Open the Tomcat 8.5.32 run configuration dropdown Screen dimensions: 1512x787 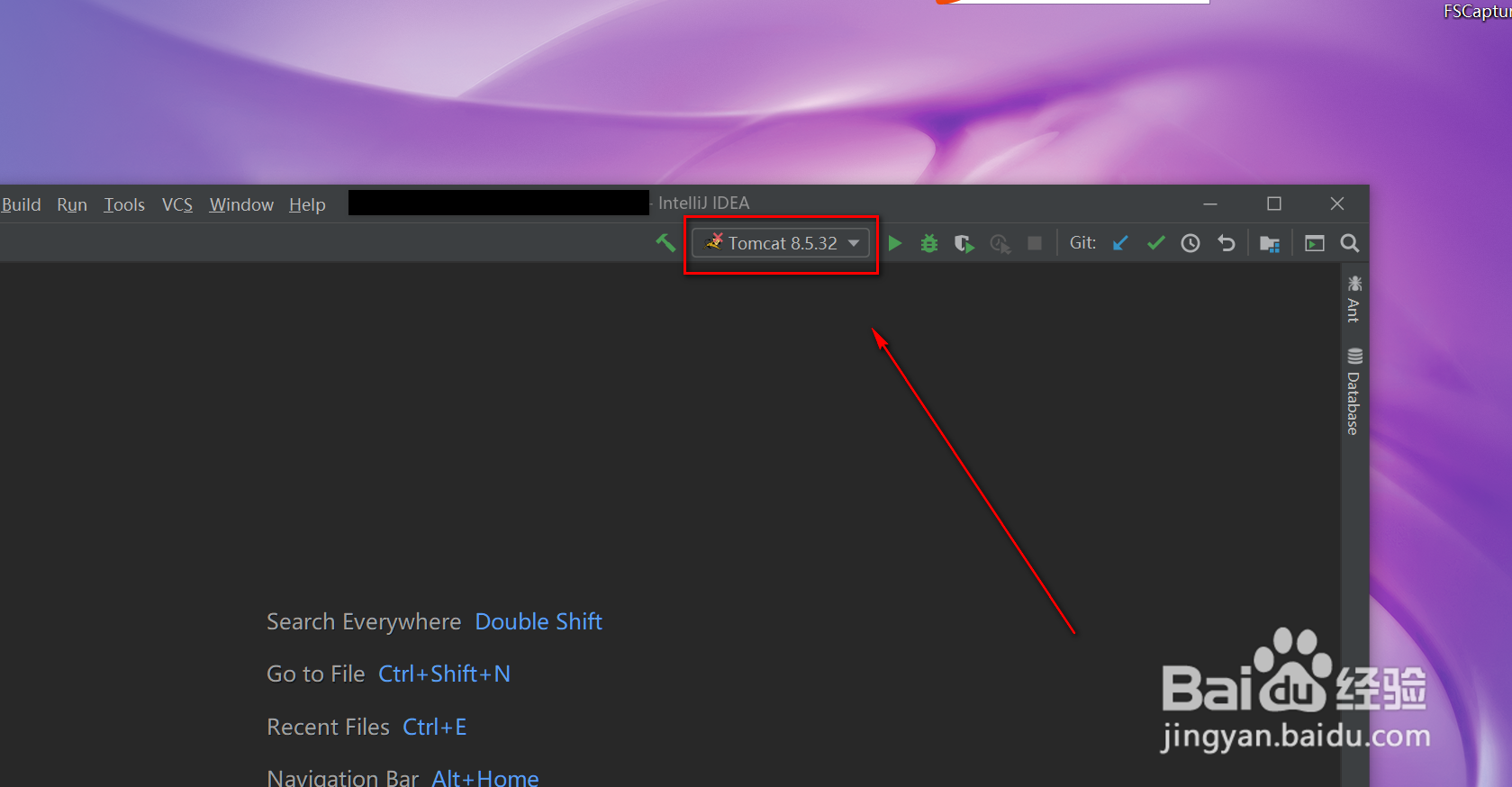(781, 243)
